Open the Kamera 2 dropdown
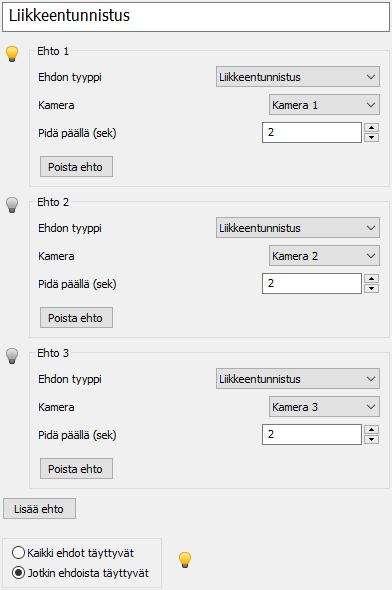The width and height of the screenshot is (392, 590). point(324,256)
